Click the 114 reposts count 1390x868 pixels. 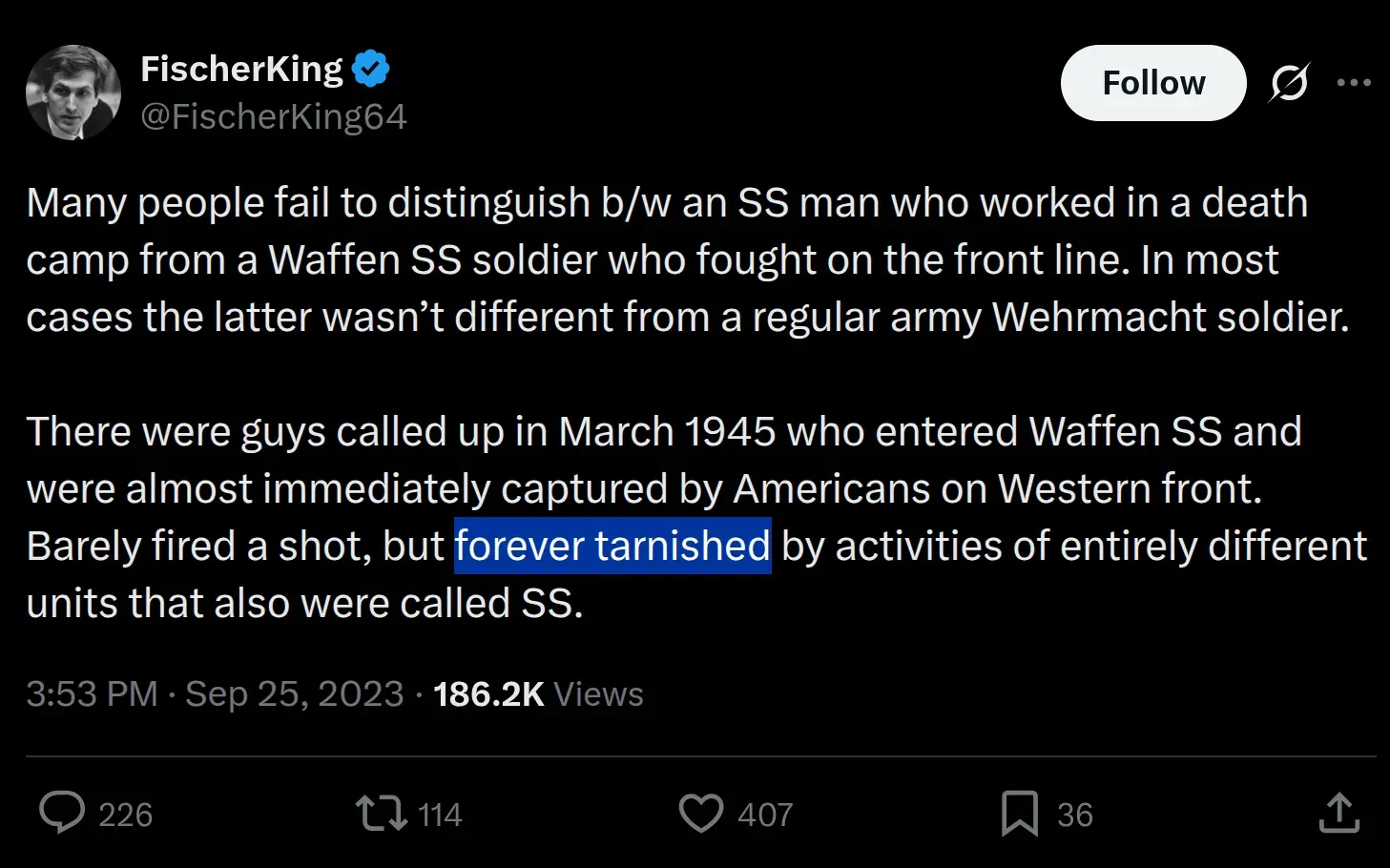[x=440, y=815]
